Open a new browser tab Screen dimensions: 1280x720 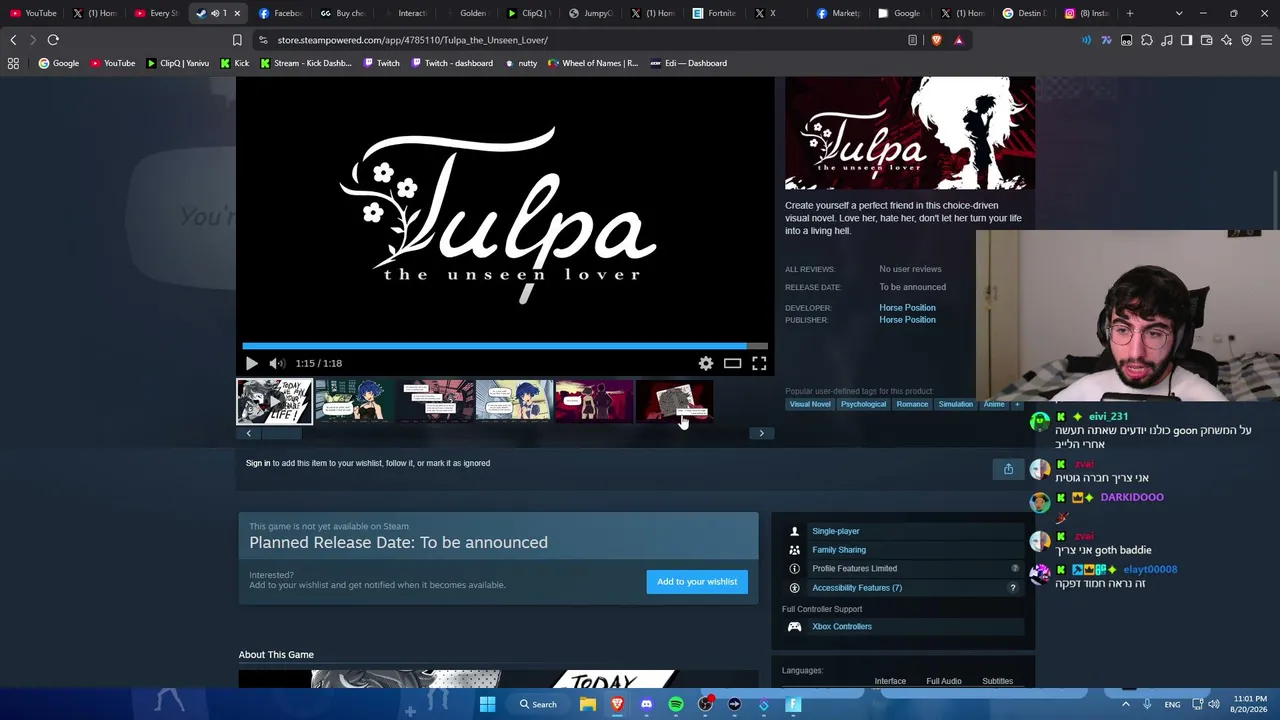click(x=1130, y=13)
